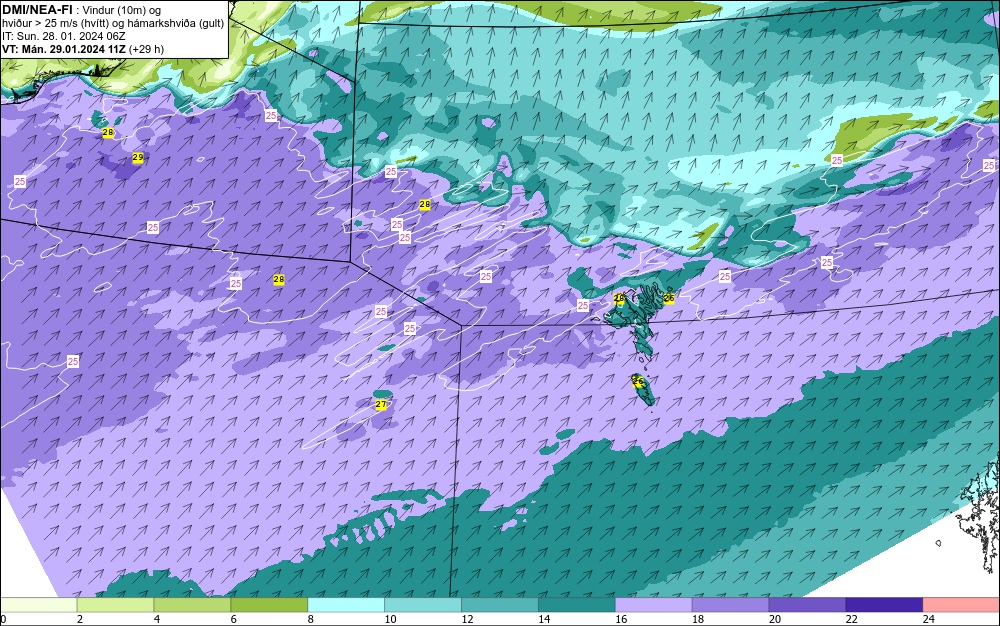Click the DMI/NEA-FI title text
Screen dimensions: 1000x626
(37, 10)
